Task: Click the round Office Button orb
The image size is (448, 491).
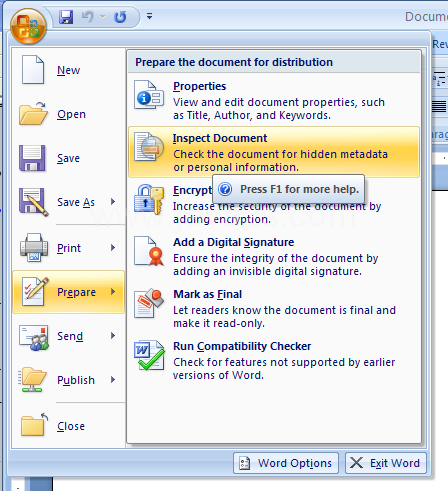Action: [x=28, y=26]
